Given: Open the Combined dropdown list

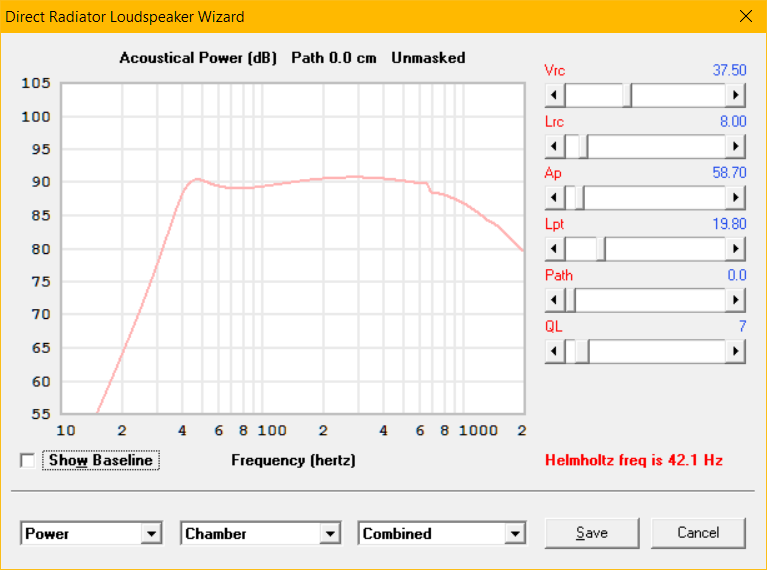Looking at the screenshot, I should [x=515, y=533].
